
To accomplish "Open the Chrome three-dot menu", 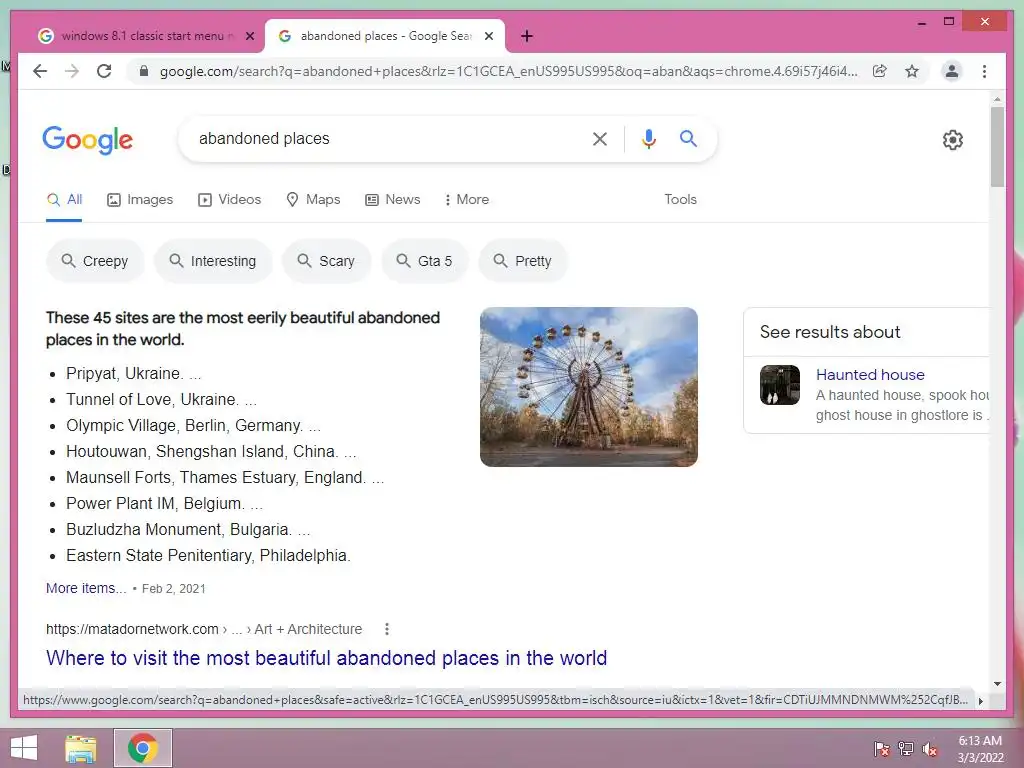I will coord(984,71).
